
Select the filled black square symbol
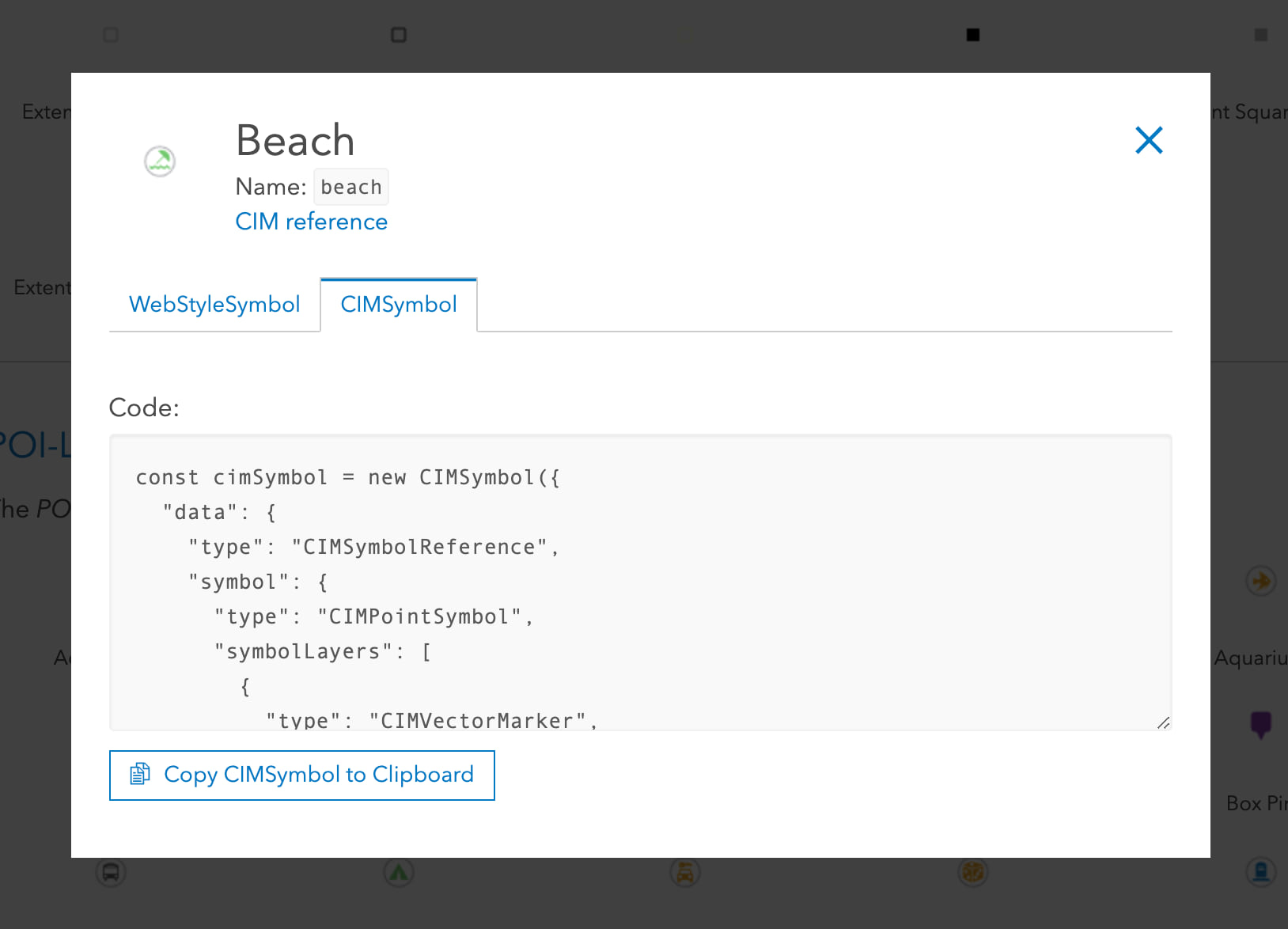coord(972,35)
